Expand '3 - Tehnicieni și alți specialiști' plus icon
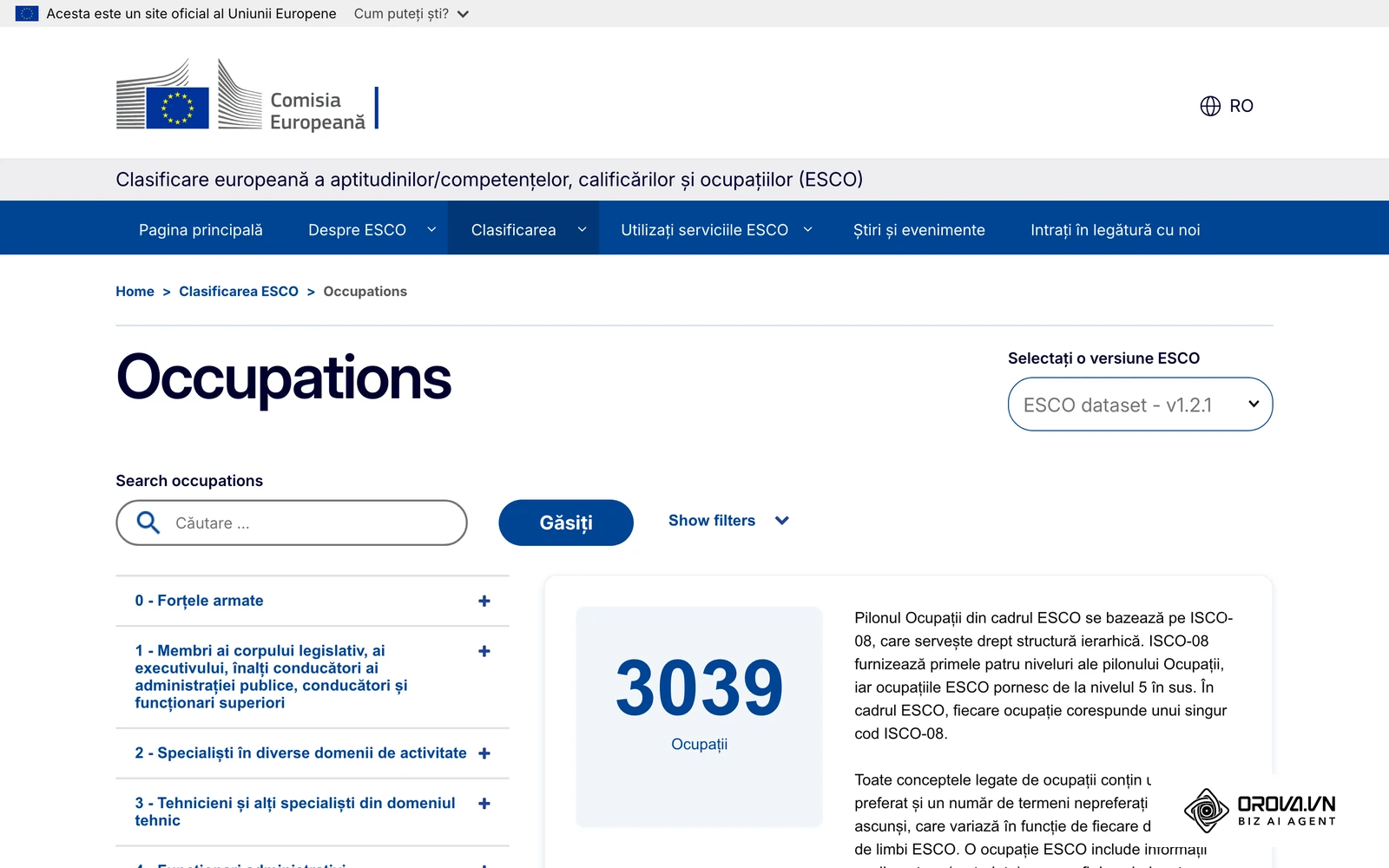The width and height of the screenshot is (1389, 868). coord(484,804)
